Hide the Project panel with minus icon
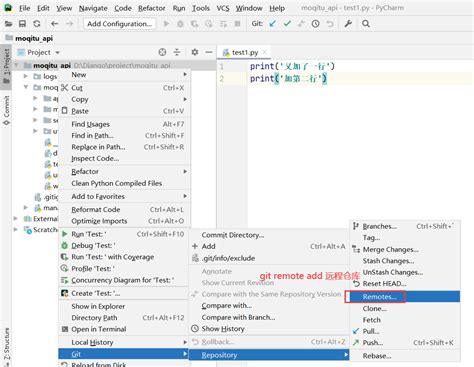Image resolution: width=474 pixels, height=367 pixels. [209, 52]
